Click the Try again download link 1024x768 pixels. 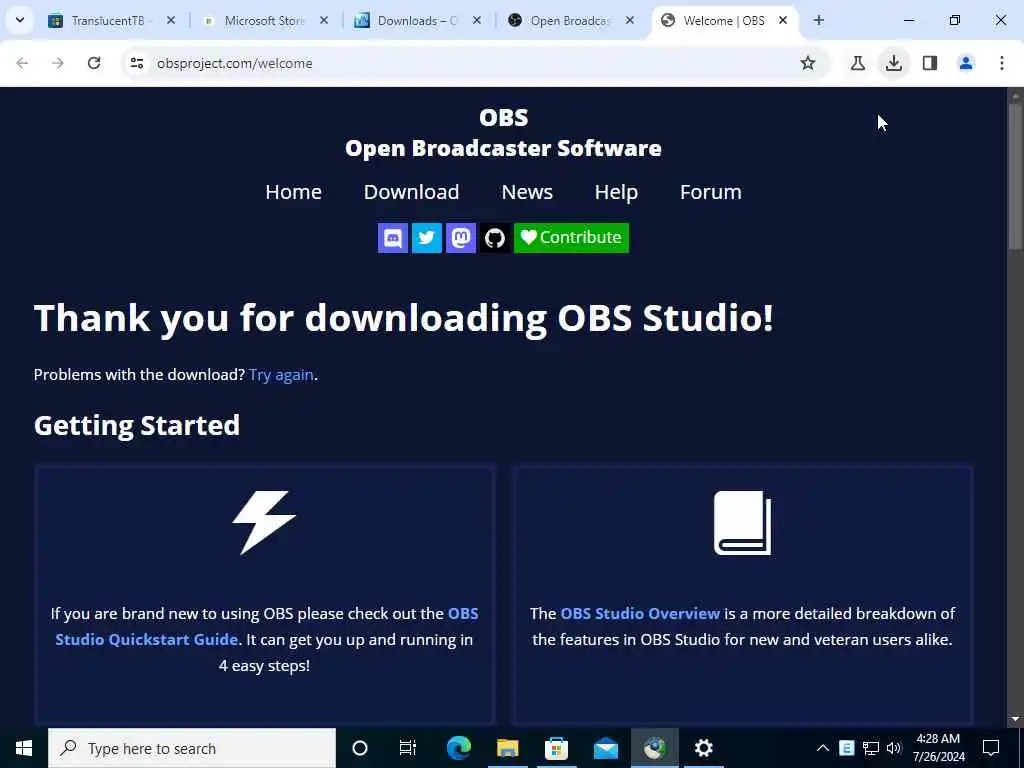(x=281, y=375)
